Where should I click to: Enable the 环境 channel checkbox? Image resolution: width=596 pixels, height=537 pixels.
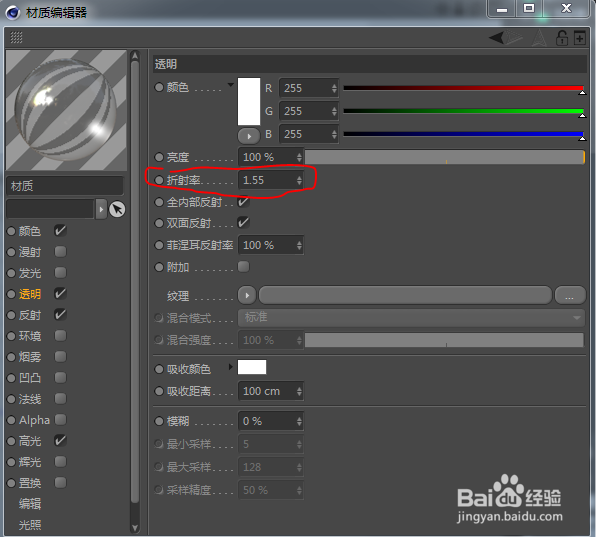click(60, 336)
